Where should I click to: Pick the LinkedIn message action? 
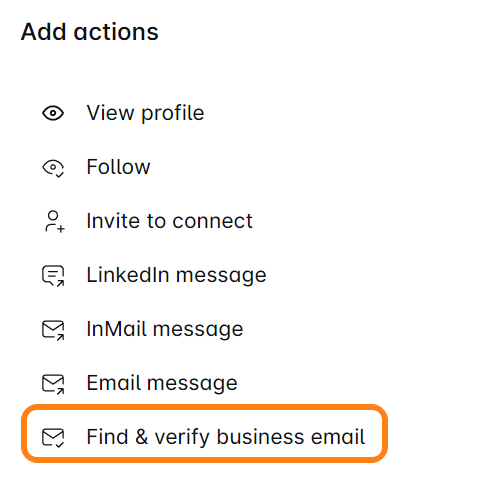click(176, 275)
